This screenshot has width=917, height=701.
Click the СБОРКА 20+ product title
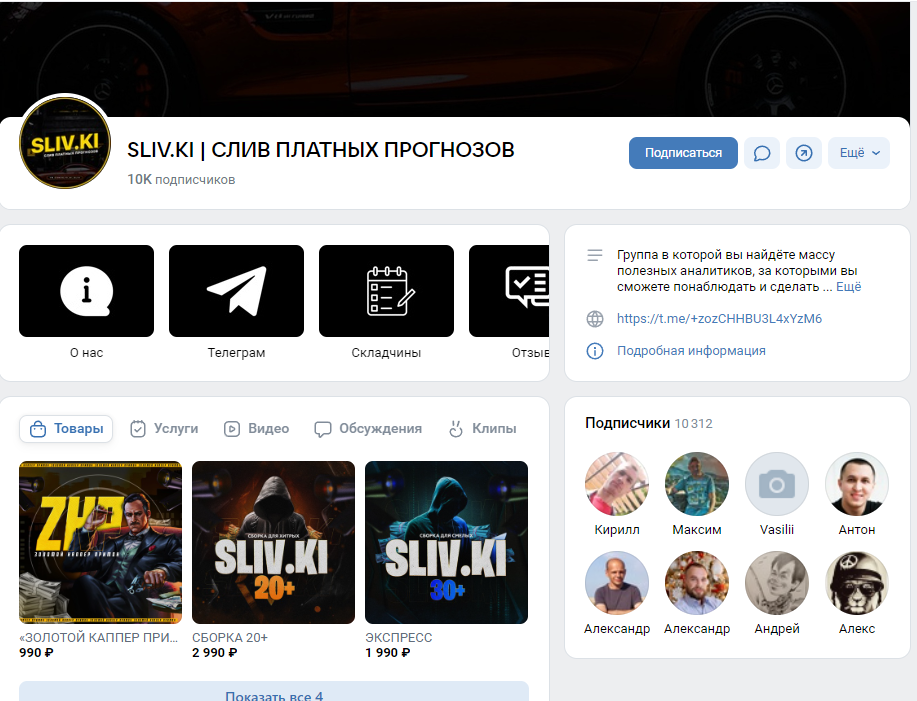click(x=230, y=637)
